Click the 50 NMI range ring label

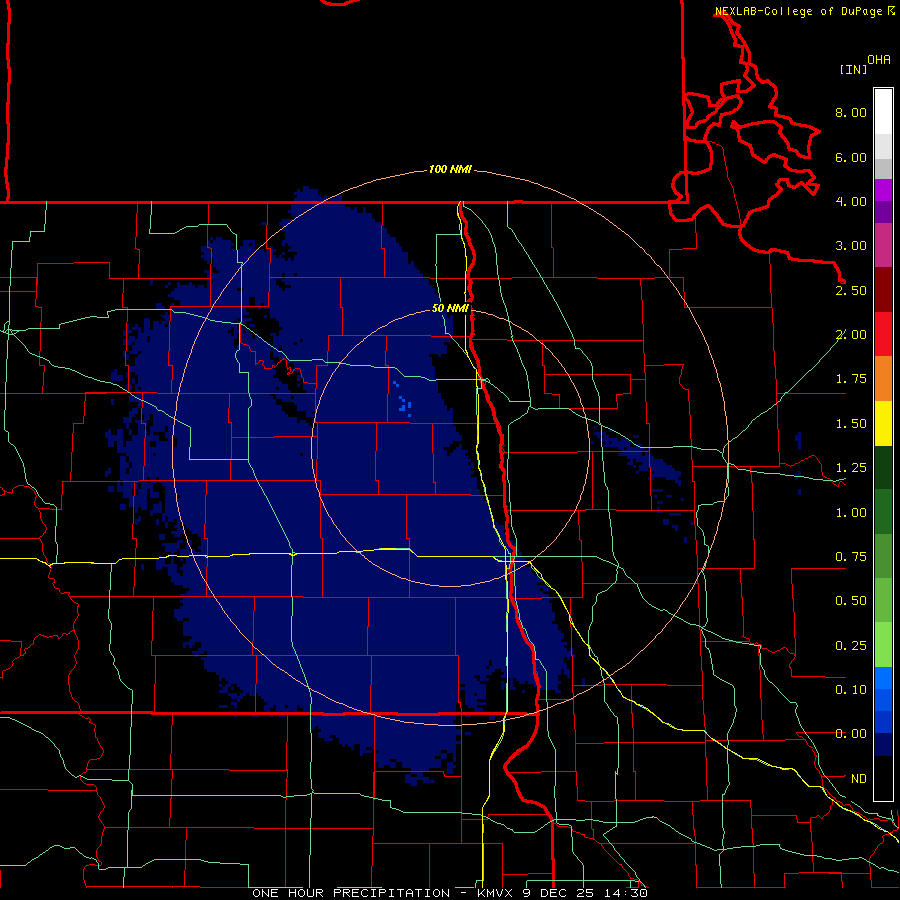coord(450,309)
